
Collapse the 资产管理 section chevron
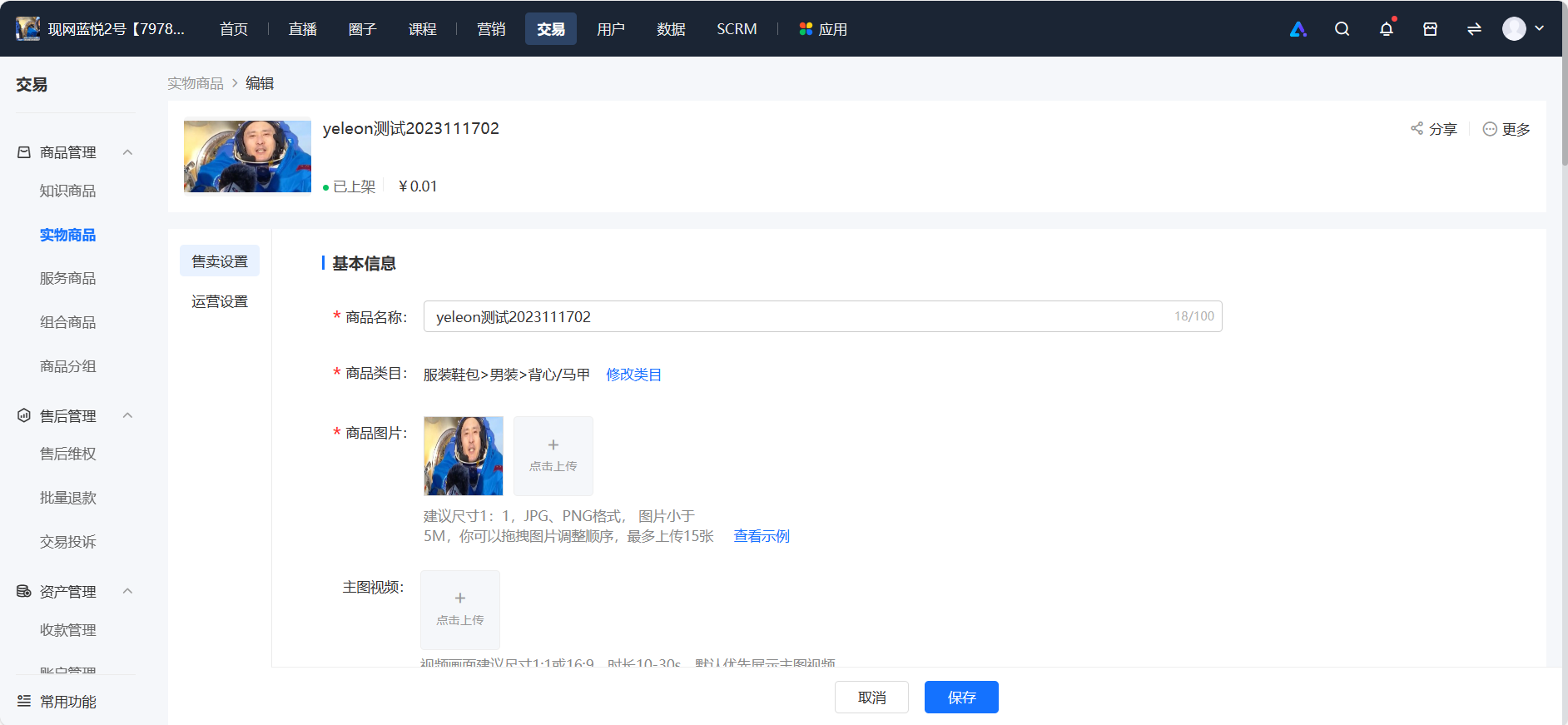point(127,591)
